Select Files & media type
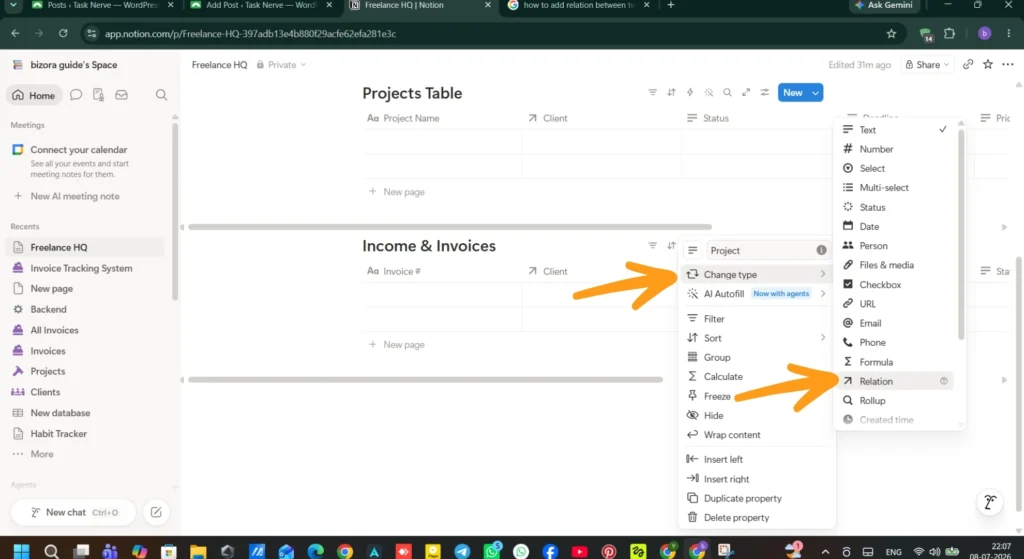The width and height of the screenshot is (1024, 559). click(x=894, y=265)
